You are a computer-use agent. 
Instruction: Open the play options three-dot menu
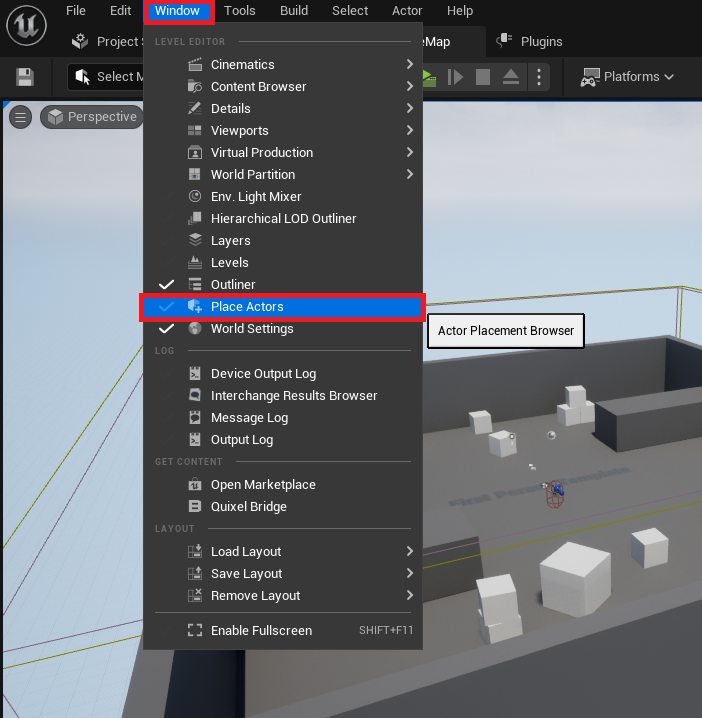click(x=539, y=76)
